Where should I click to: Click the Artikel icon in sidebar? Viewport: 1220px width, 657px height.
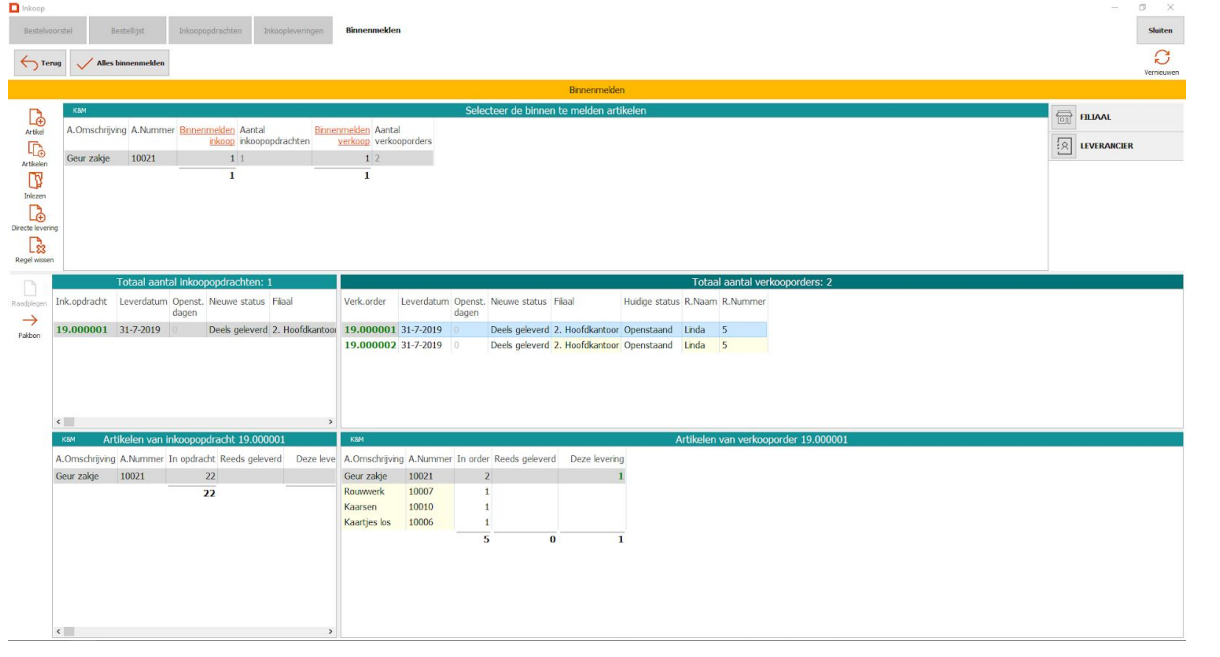[x=36, y=118]
